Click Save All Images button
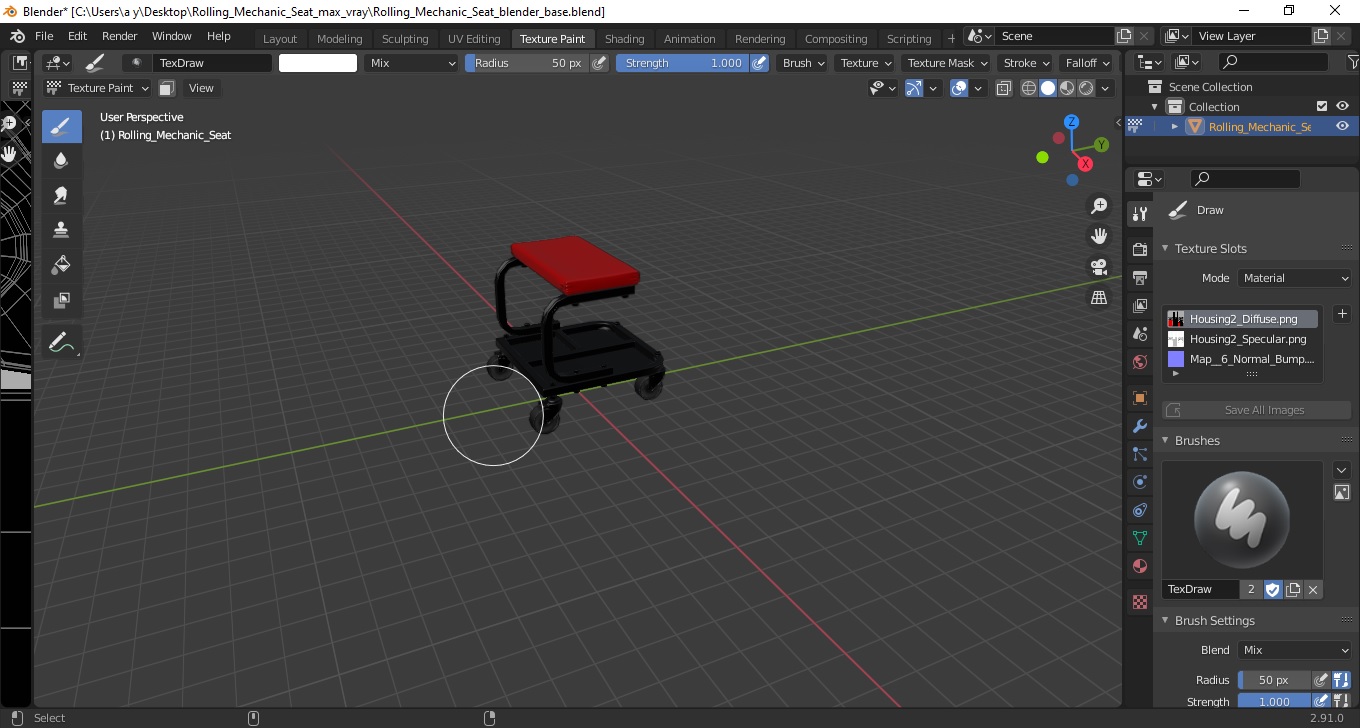 coord(1256,410)
